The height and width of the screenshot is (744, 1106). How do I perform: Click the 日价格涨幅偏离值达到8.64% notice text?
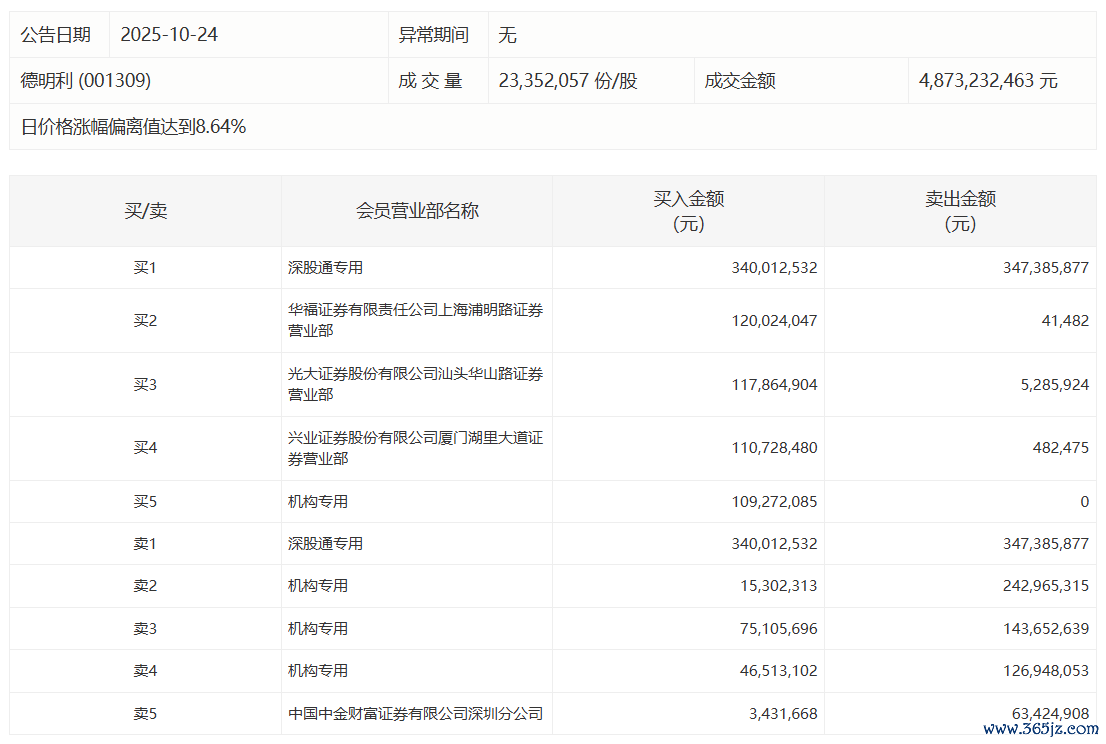(133, 127)
